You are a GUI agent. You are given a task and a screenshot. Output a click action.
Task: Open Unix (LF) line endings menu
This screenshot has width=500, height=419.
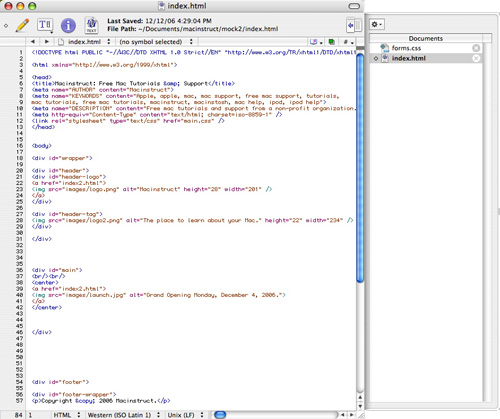[185, 415]
